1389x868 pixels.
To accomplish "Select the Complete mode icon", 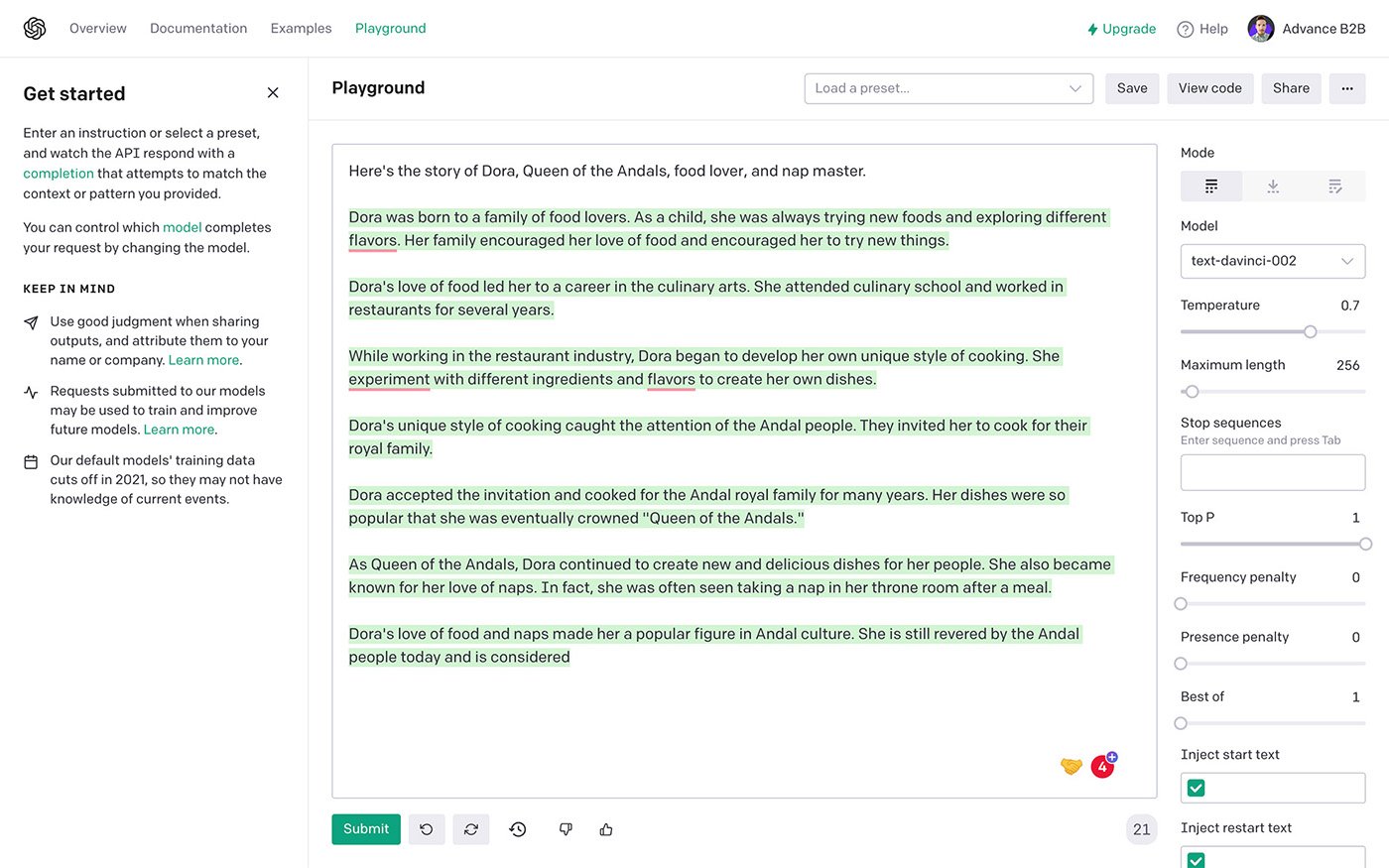I will pos(1210,186).
